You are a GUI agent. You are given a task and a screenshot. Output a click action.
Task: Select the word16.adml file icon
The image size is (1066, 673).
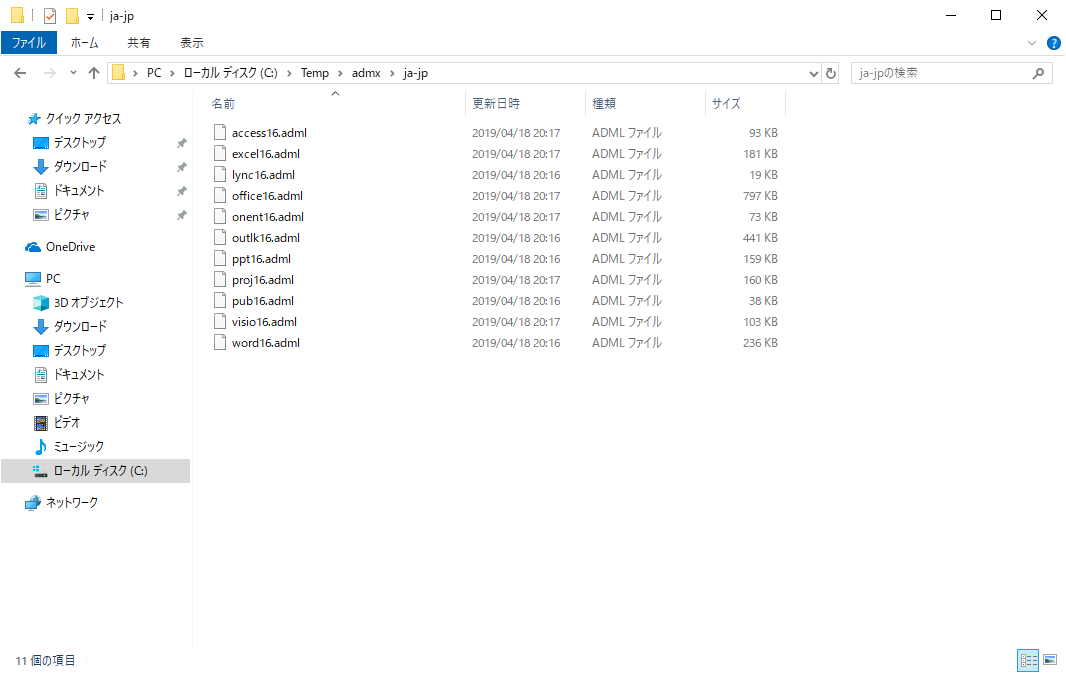(x=220, y=343)
